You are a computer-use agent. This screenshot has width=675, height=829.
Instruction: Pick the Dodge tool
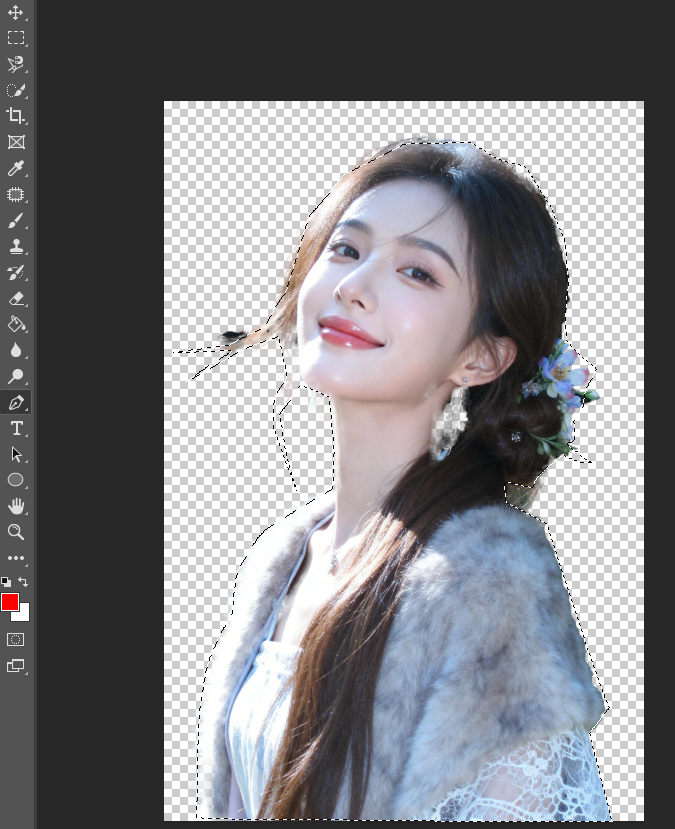pyautogui.click(x=15, y=376)
